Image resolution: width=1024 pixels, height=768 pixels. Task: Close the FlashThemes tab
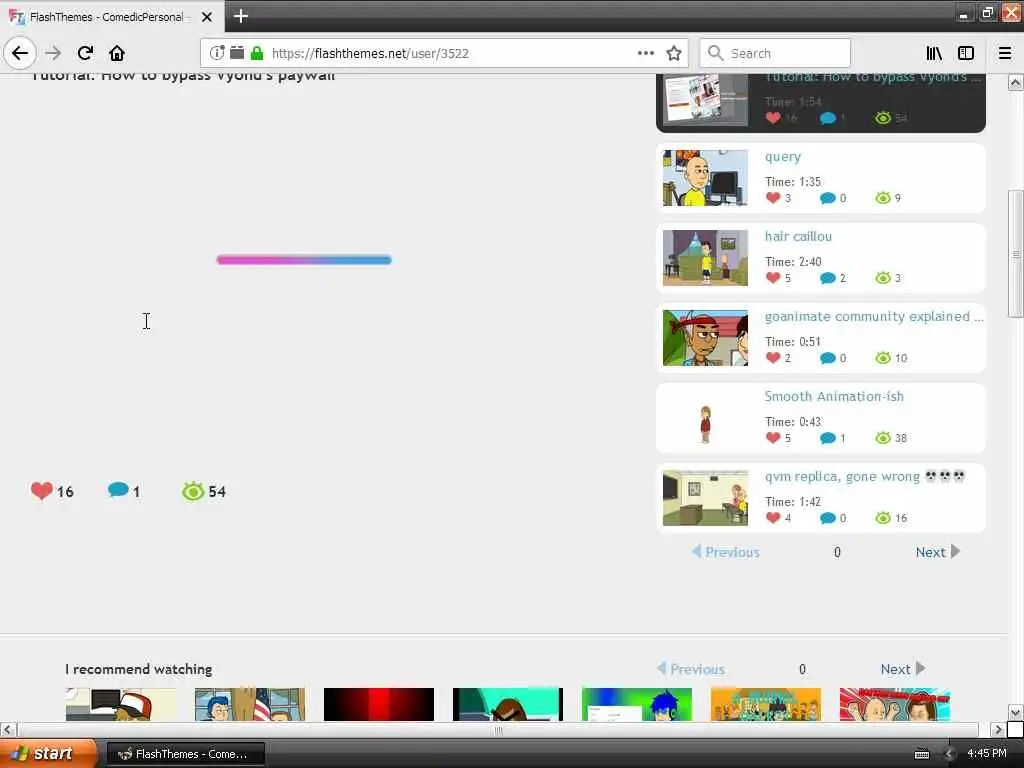point(207,17)
